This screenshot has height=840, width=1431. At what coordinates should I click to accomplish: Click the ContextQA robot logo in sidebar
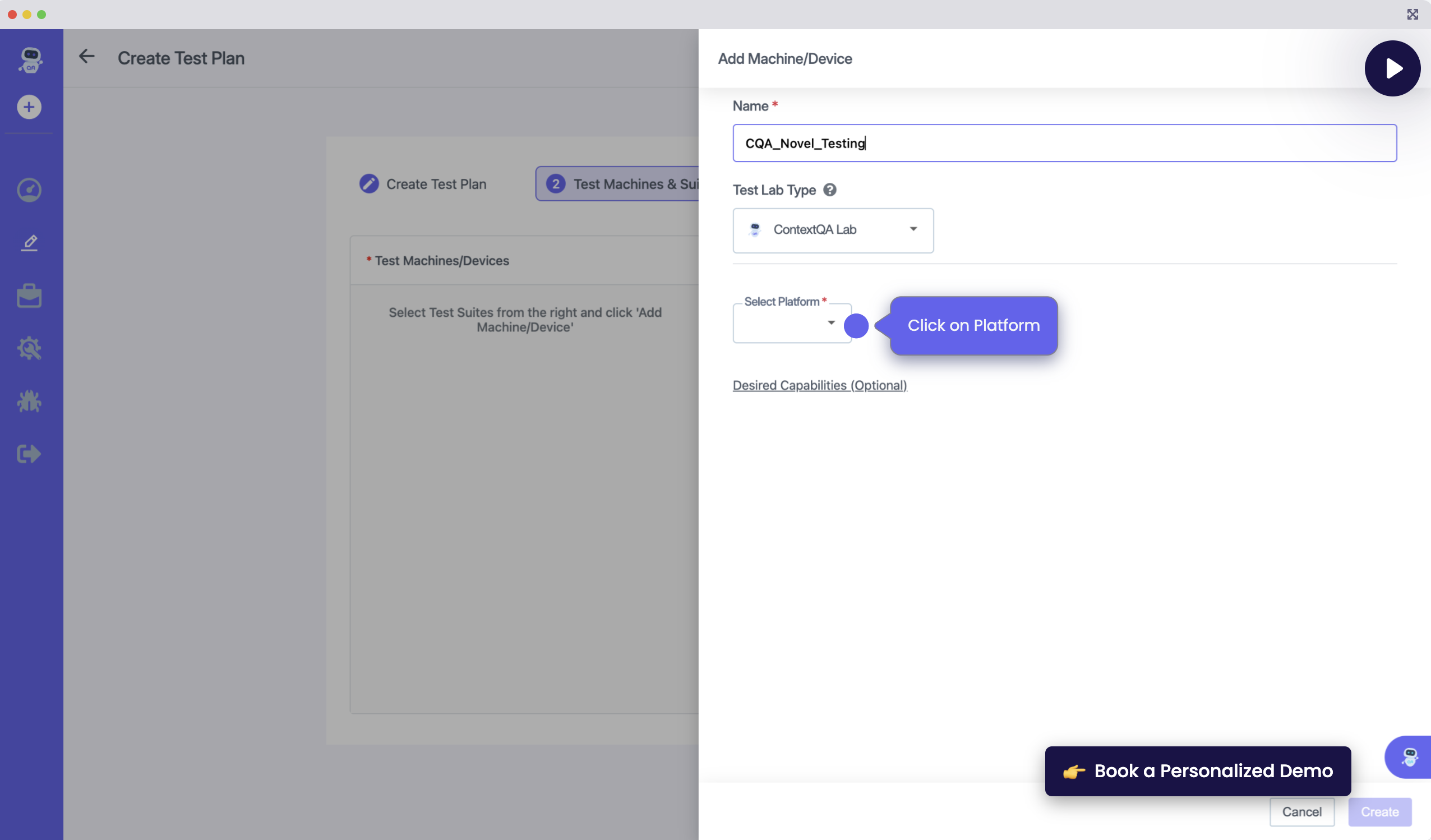30,59
